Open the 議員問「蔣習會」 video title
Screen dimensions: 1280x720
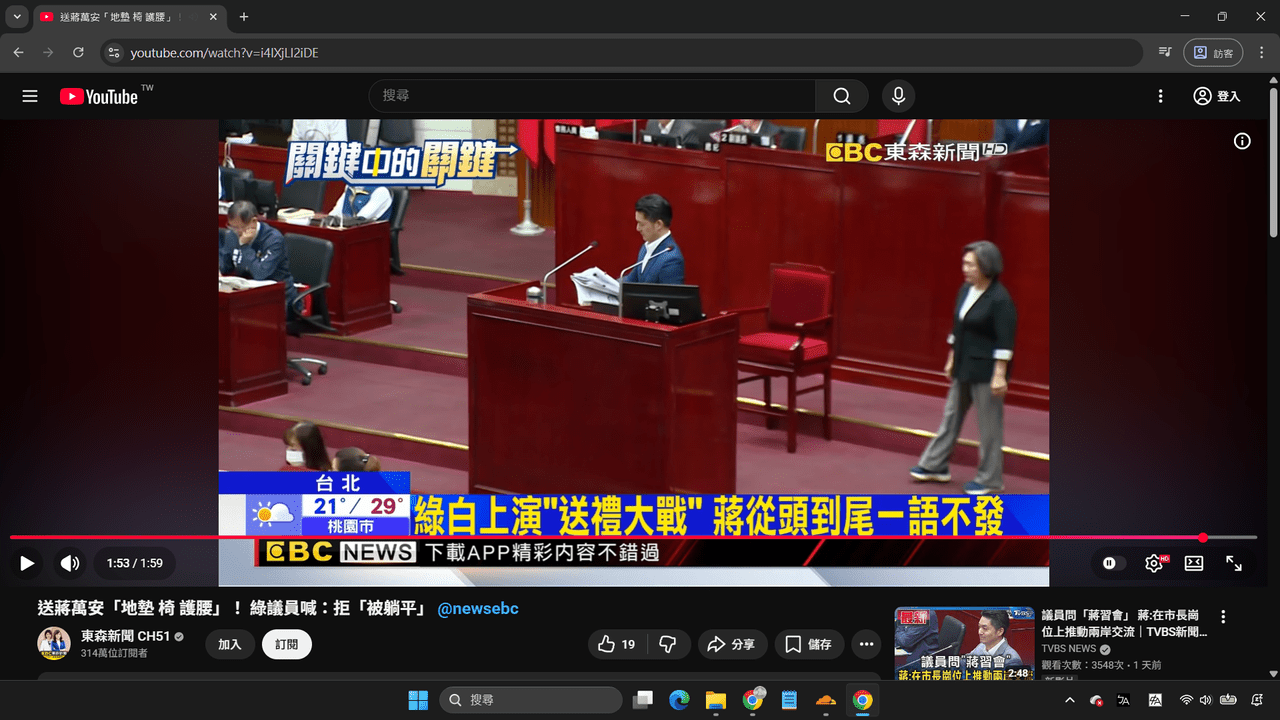(x=1124, y=623)
